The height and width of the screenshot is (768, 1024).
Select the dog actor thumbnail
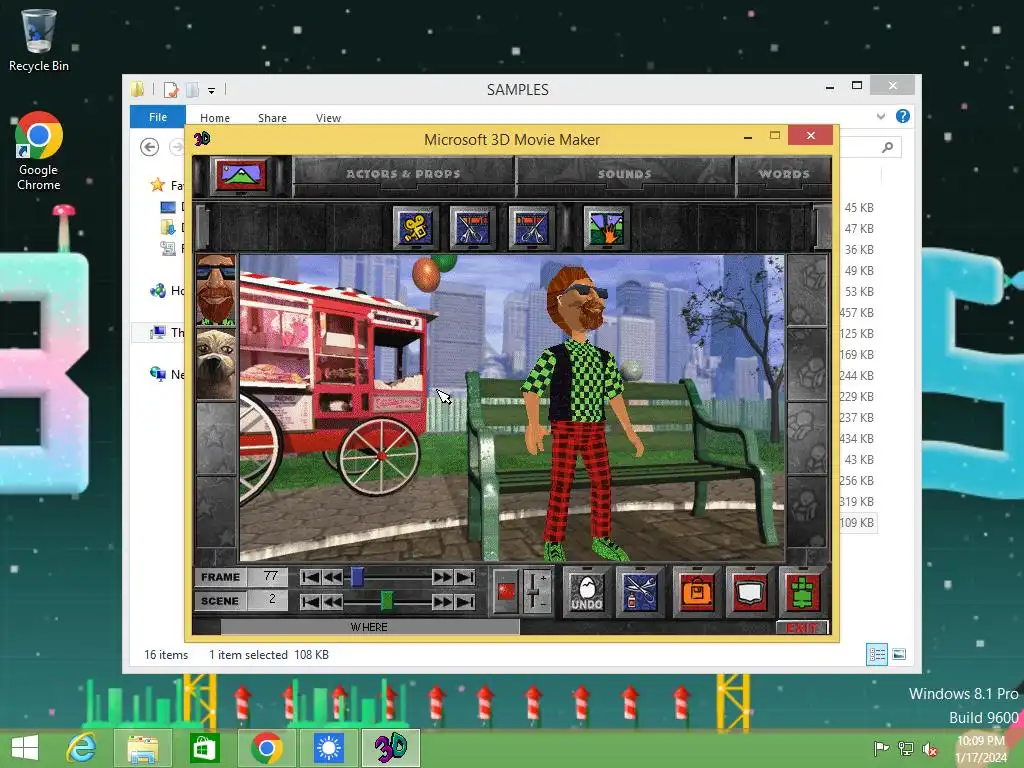[216, 364]
